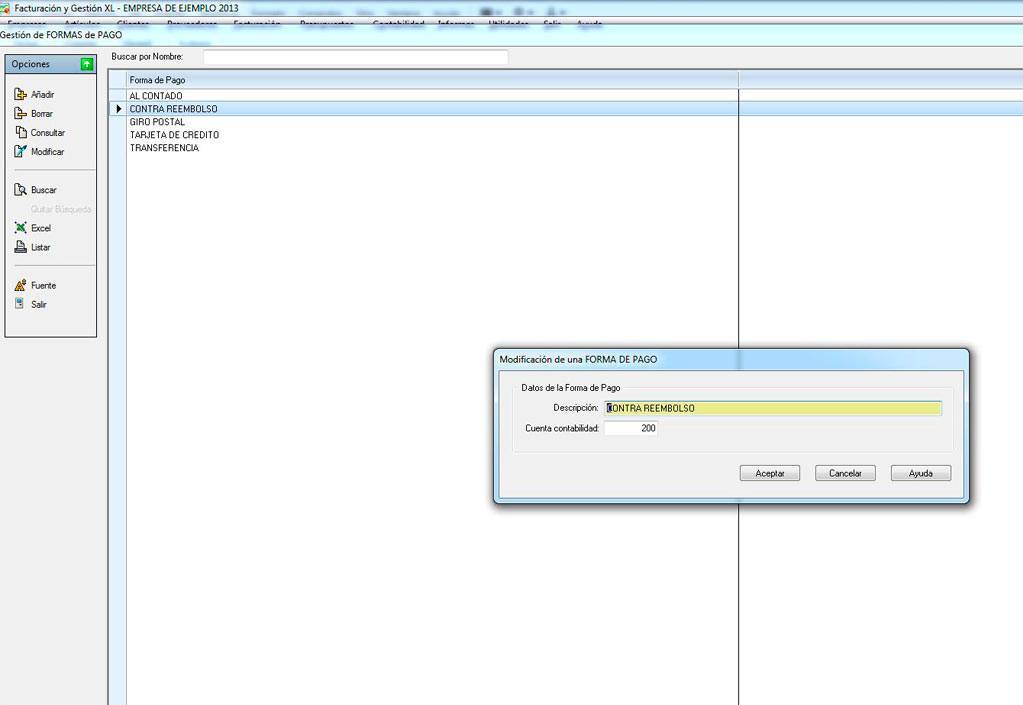Select the GIRO POSTAL row
Image resolution: width=1023 pixels, height=705 pixels.
(157, 122)
